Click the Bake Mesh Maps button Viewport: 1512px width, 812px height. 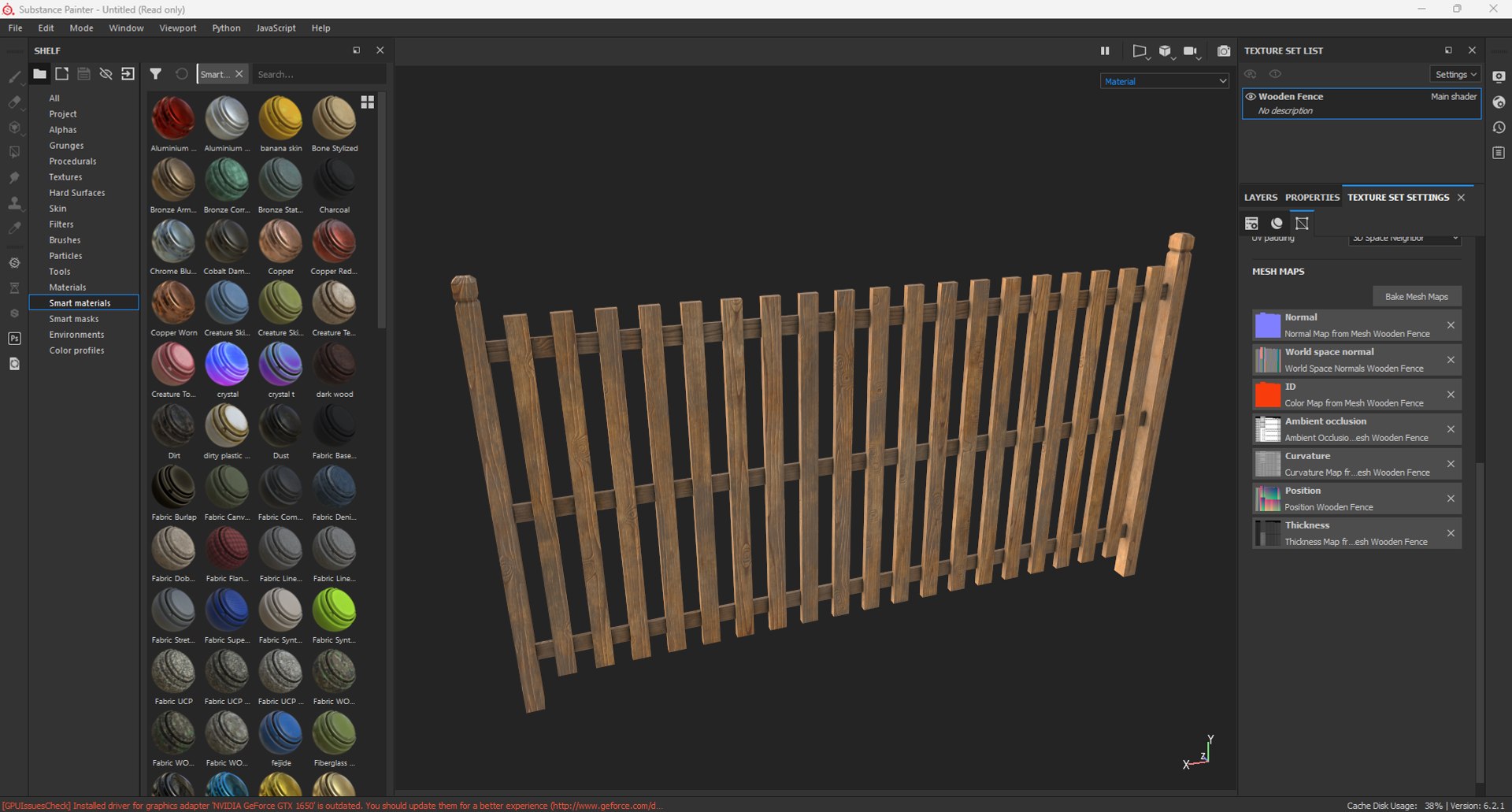point(1417,297)
